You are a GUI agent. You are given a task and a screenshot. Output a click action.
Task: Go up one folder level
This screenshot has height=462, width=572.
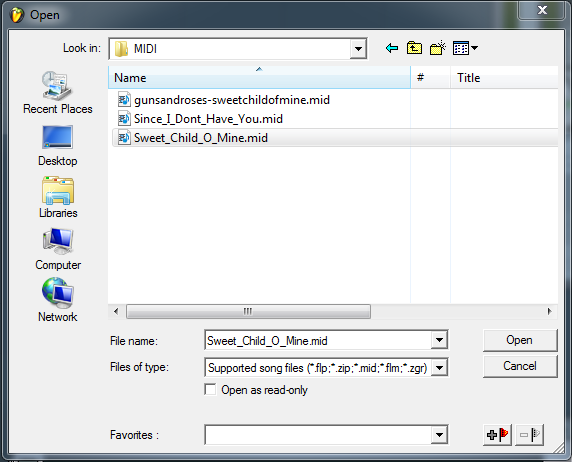pos(414,48)
